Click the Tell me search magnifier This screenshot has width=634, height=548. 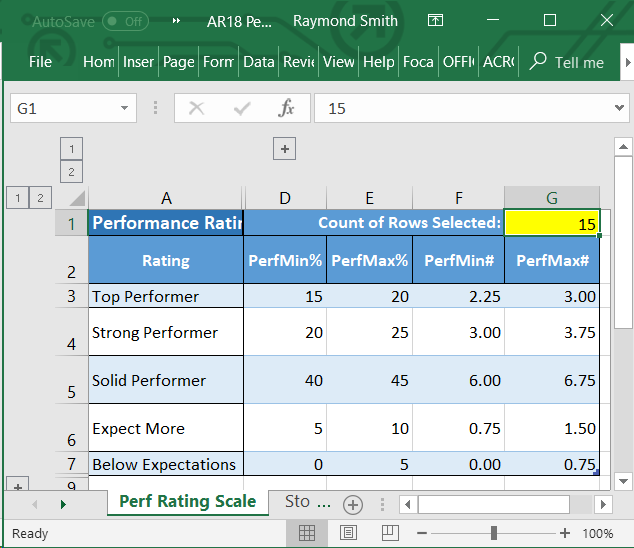tap(538, 61)
